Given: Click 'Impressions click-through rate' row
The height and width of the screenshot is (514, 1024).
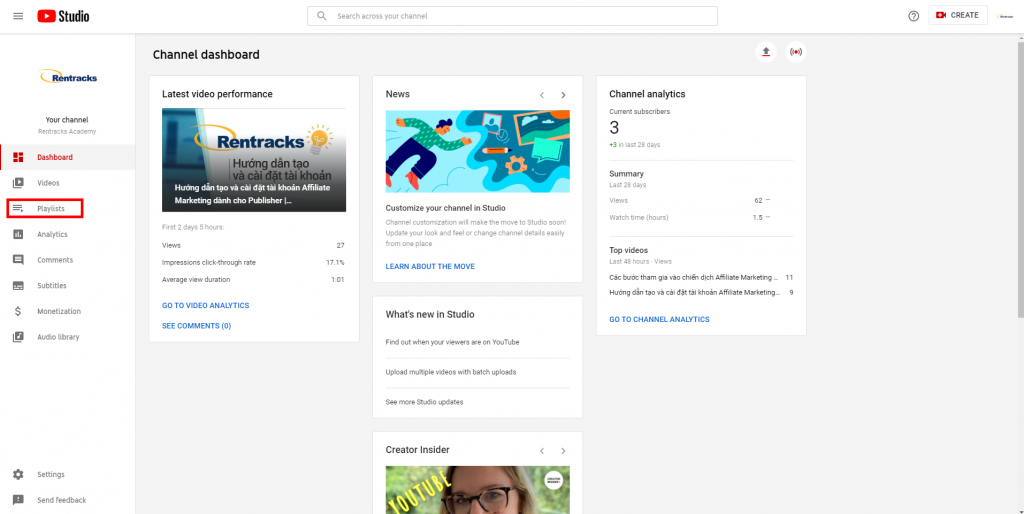Looking at the screenshot, I should pyautogui.click(x=254, y=263).
